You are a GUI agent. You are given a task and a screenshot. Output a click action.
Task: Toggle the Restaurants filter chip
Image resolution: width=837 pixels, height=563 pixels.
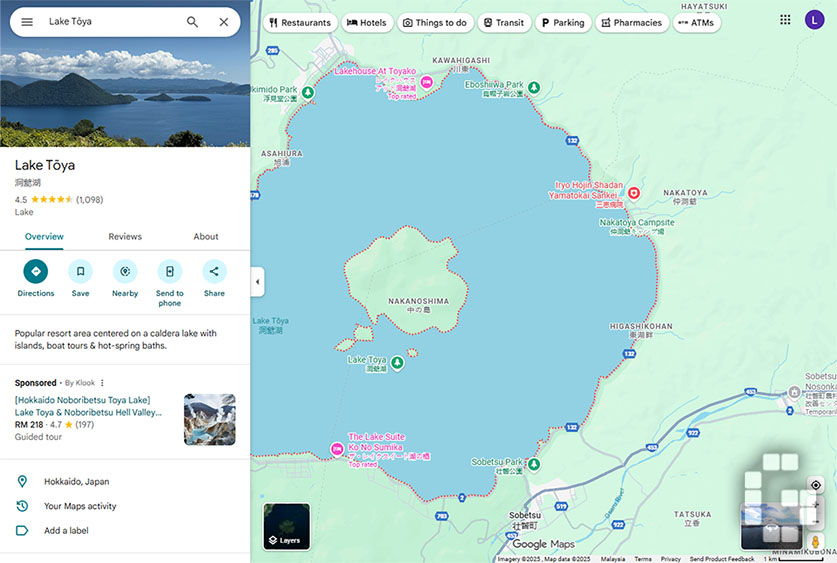tap(300, 23)
